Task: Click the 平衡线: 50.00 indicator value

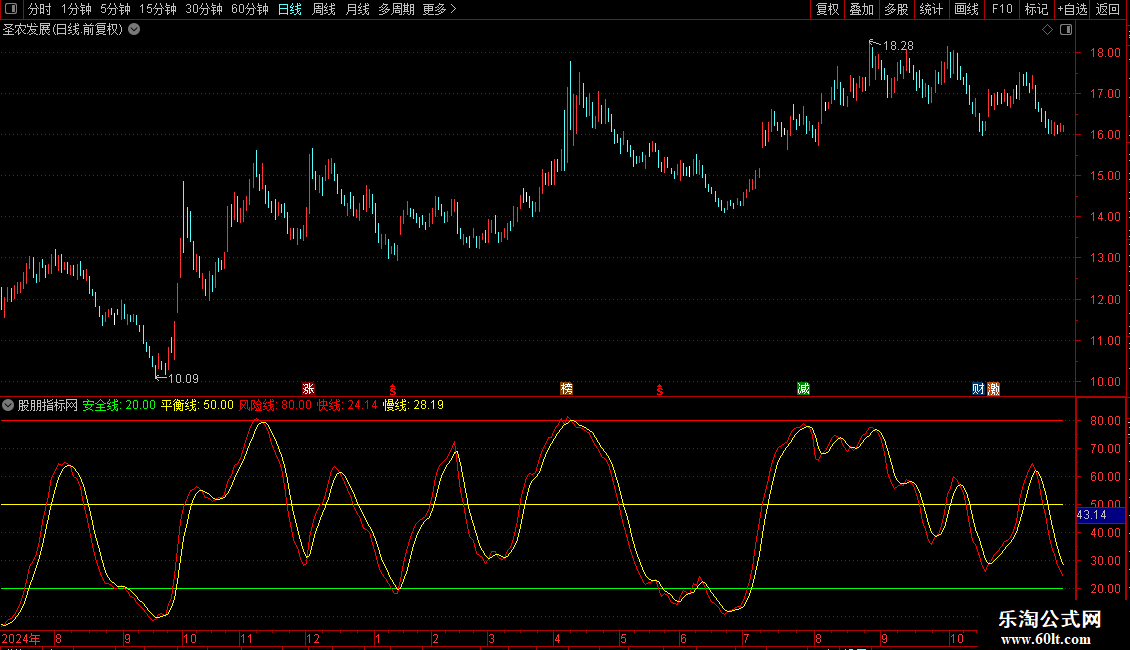Action: (x=197, y=405)
